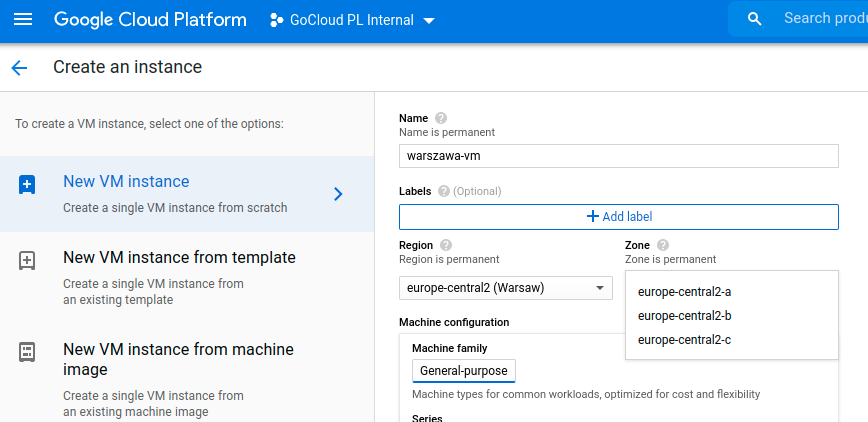This screenshot has height=422, width=868.
Task: Select zone europe-central2-b
Action: point(732,316)
